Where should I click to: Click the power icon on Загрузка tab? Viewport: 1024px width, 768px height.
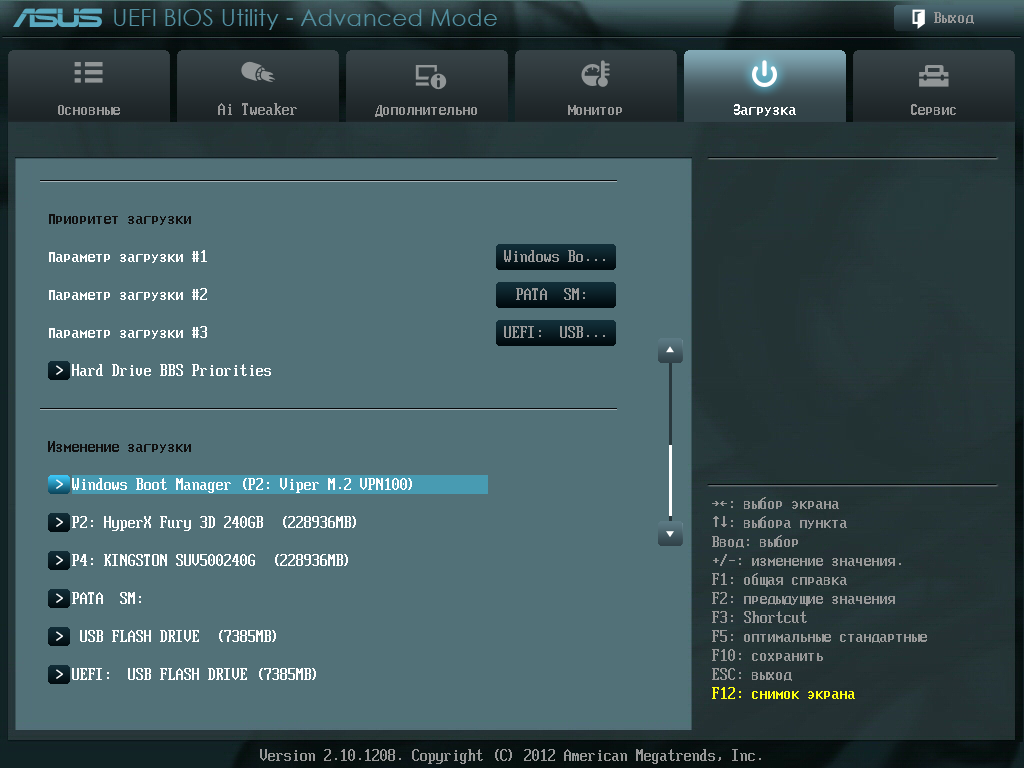764,74
